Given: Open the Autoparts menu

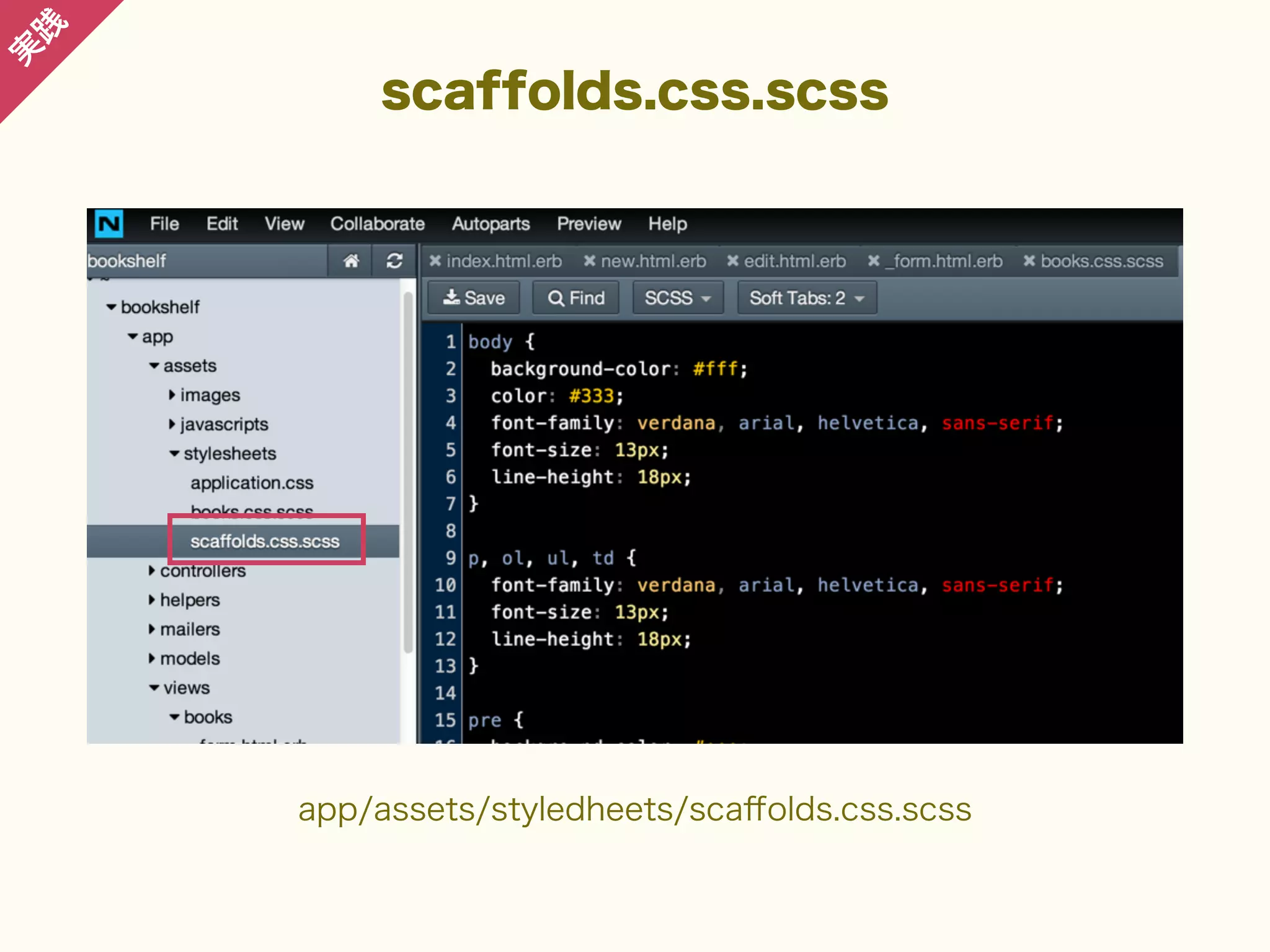Looking at the screenshot, I should pyautogui.click(x=491, y=224).
